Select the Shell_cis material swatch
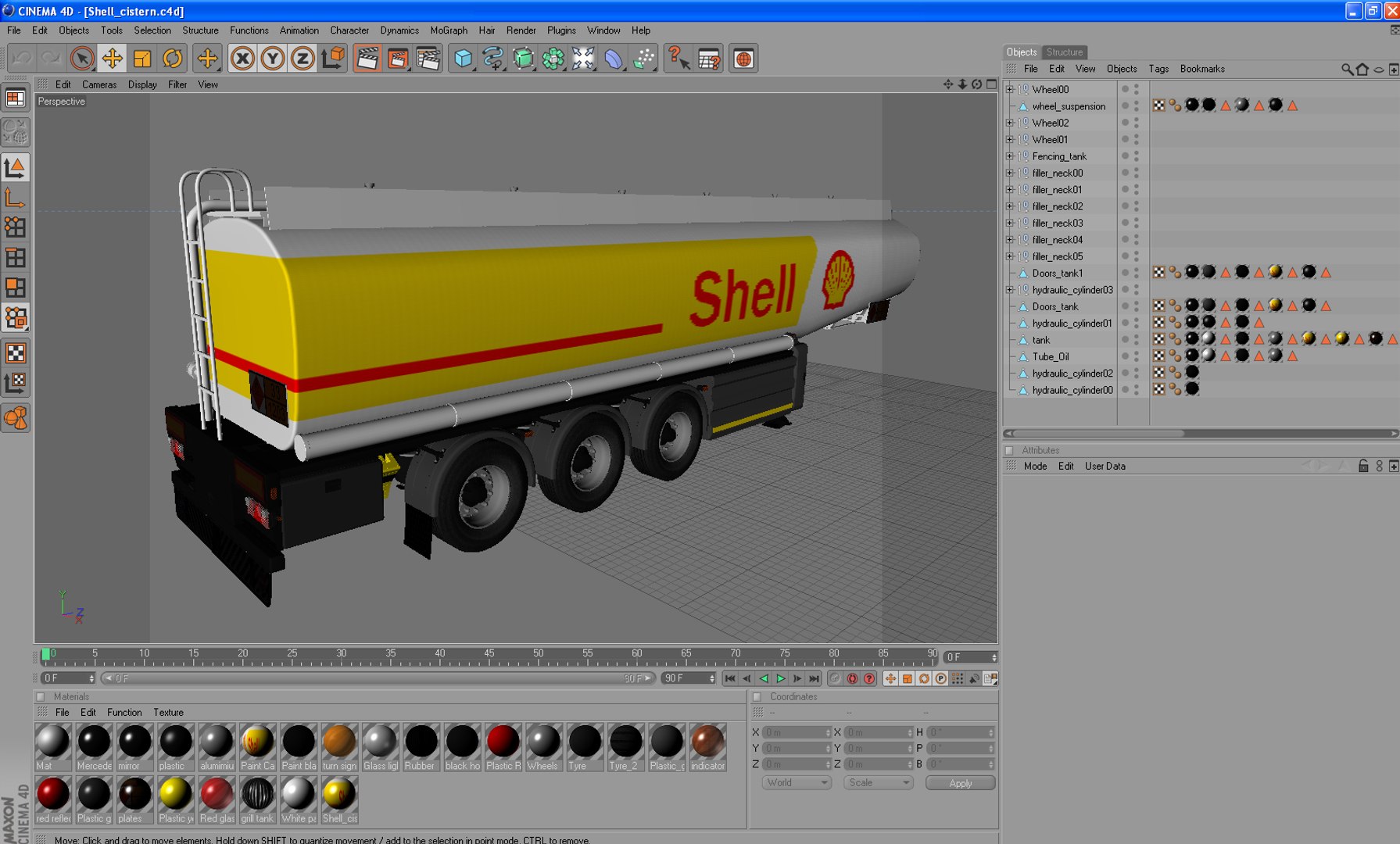Image resolution: width=1400 pixels, height=844 pixels. [339, 800]
